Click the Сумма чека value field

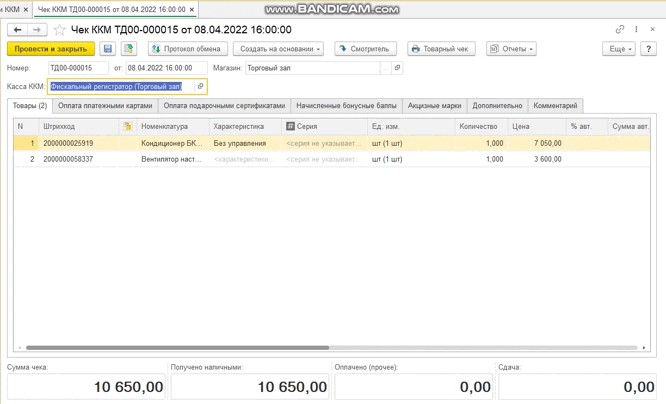coord(85,387)
